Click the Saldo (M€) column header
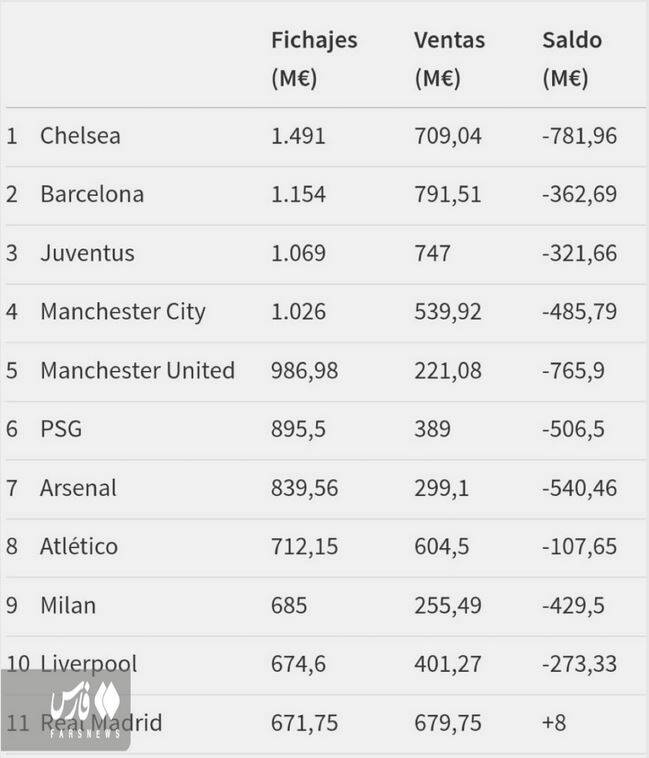Image resolution: width=649 pixels, height=758 pixels. coord(571,59)
